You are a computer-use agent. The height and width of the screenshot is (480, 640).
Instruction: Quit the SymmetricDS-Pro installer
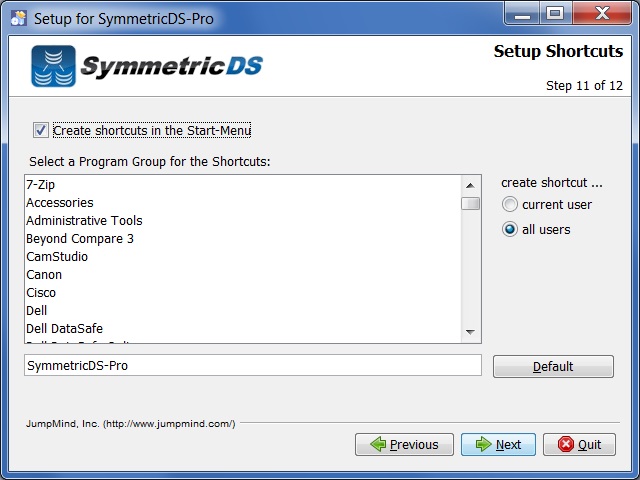tap(579, 444)
